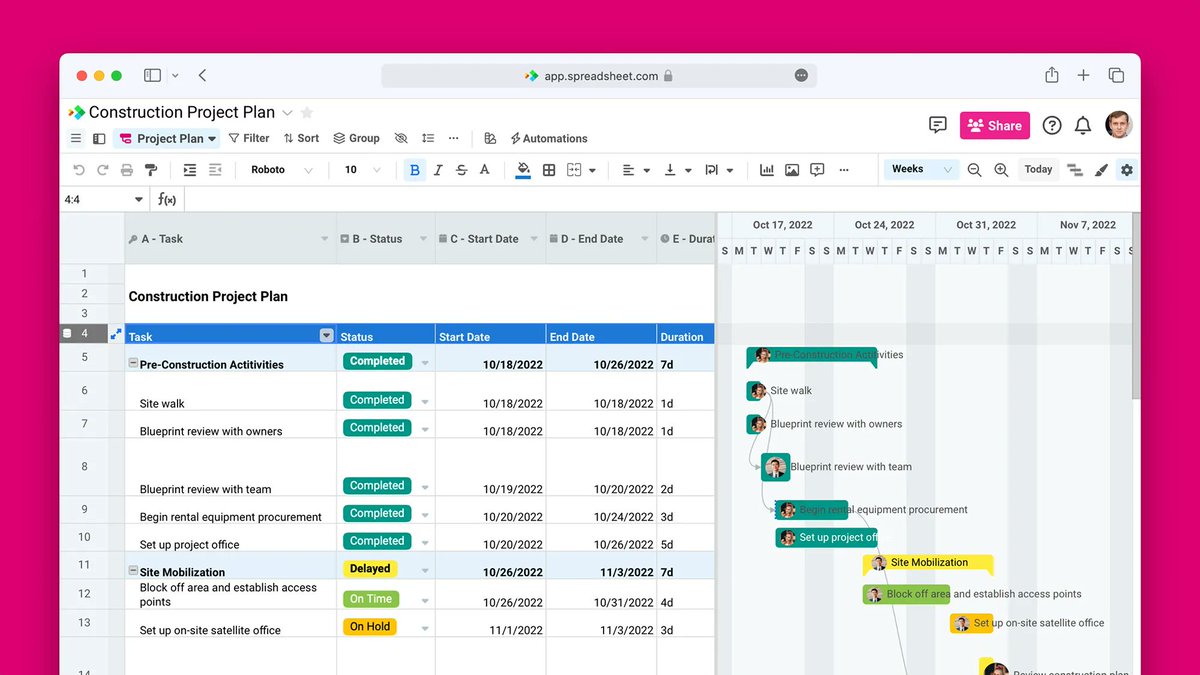Insert a chart from the toolbar
1200x675 pixels.
(x=766, y=170)
